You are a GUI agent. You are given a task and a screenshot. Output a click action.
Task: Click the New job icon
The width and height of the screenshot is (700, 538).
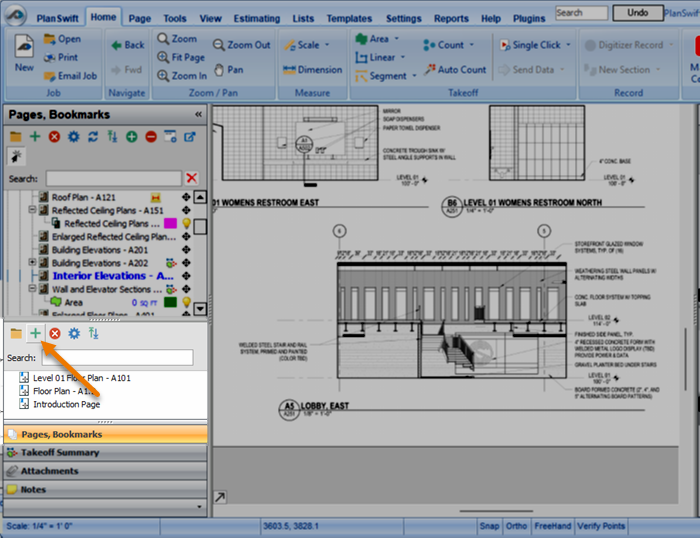coord(24,53)
